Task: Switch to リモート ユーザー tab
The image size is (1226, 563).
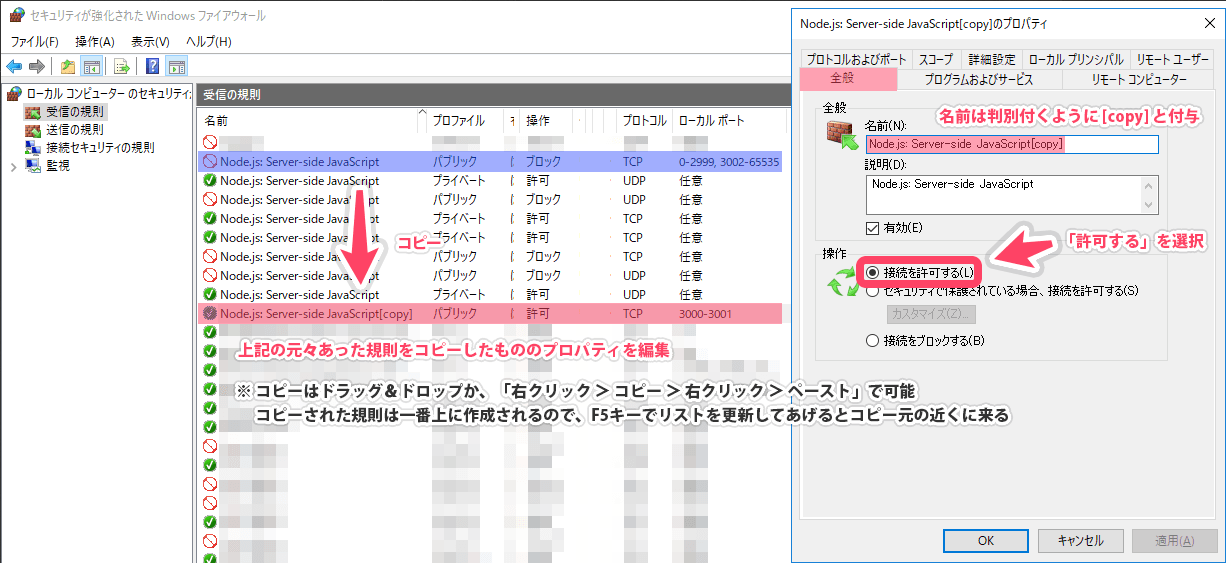Action: 1170,59
